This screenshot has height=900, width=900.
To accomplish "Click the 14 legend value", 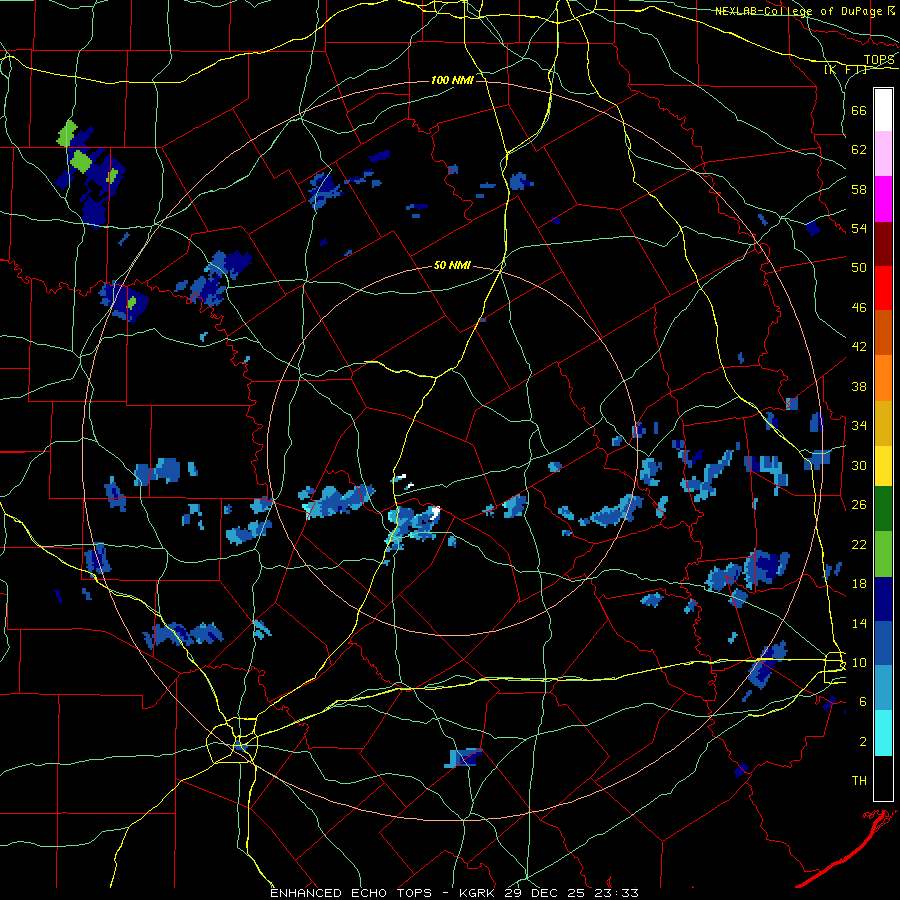I will (859, 623).
